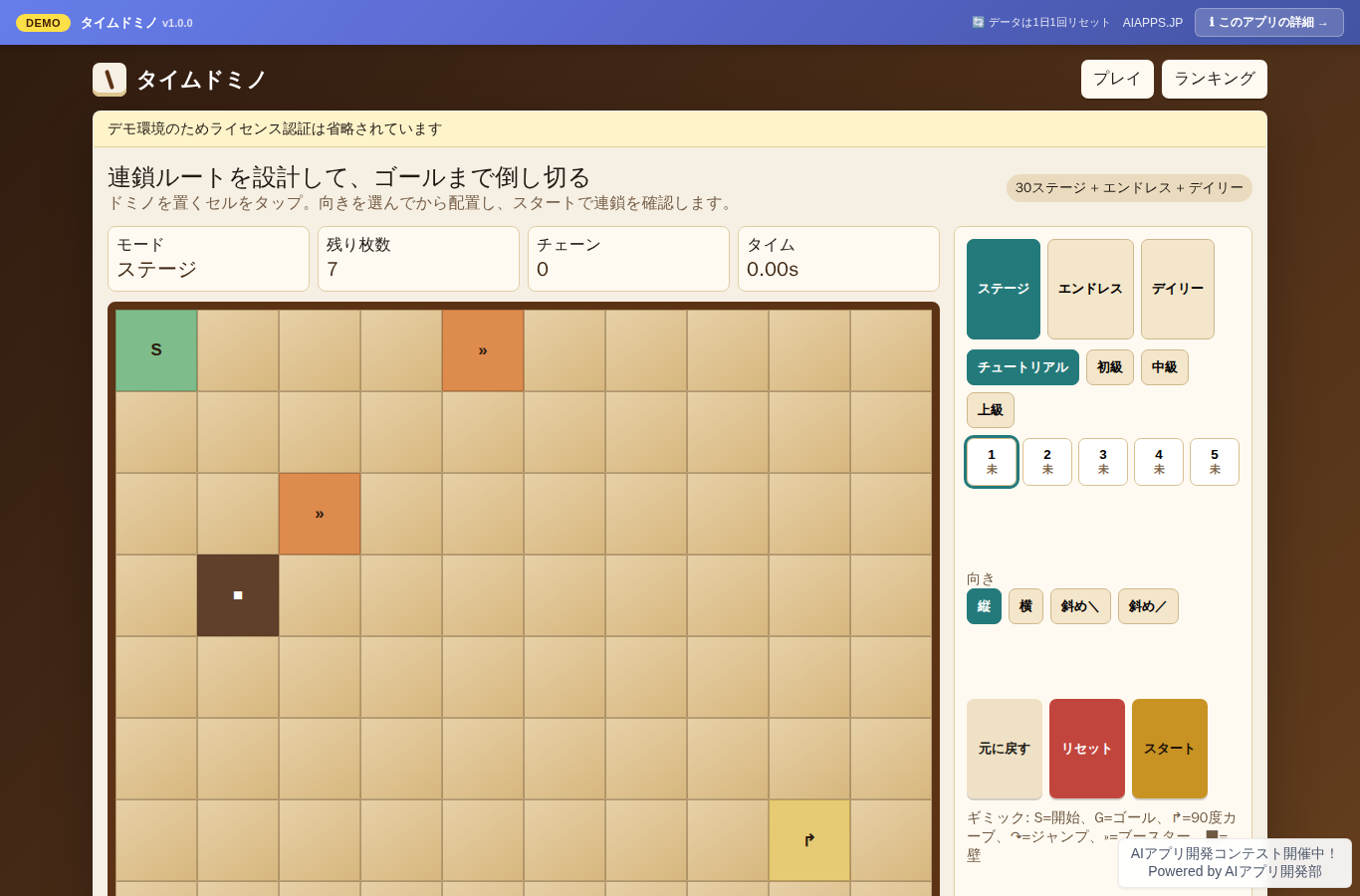Choose stage 3

click(1103, 462)
